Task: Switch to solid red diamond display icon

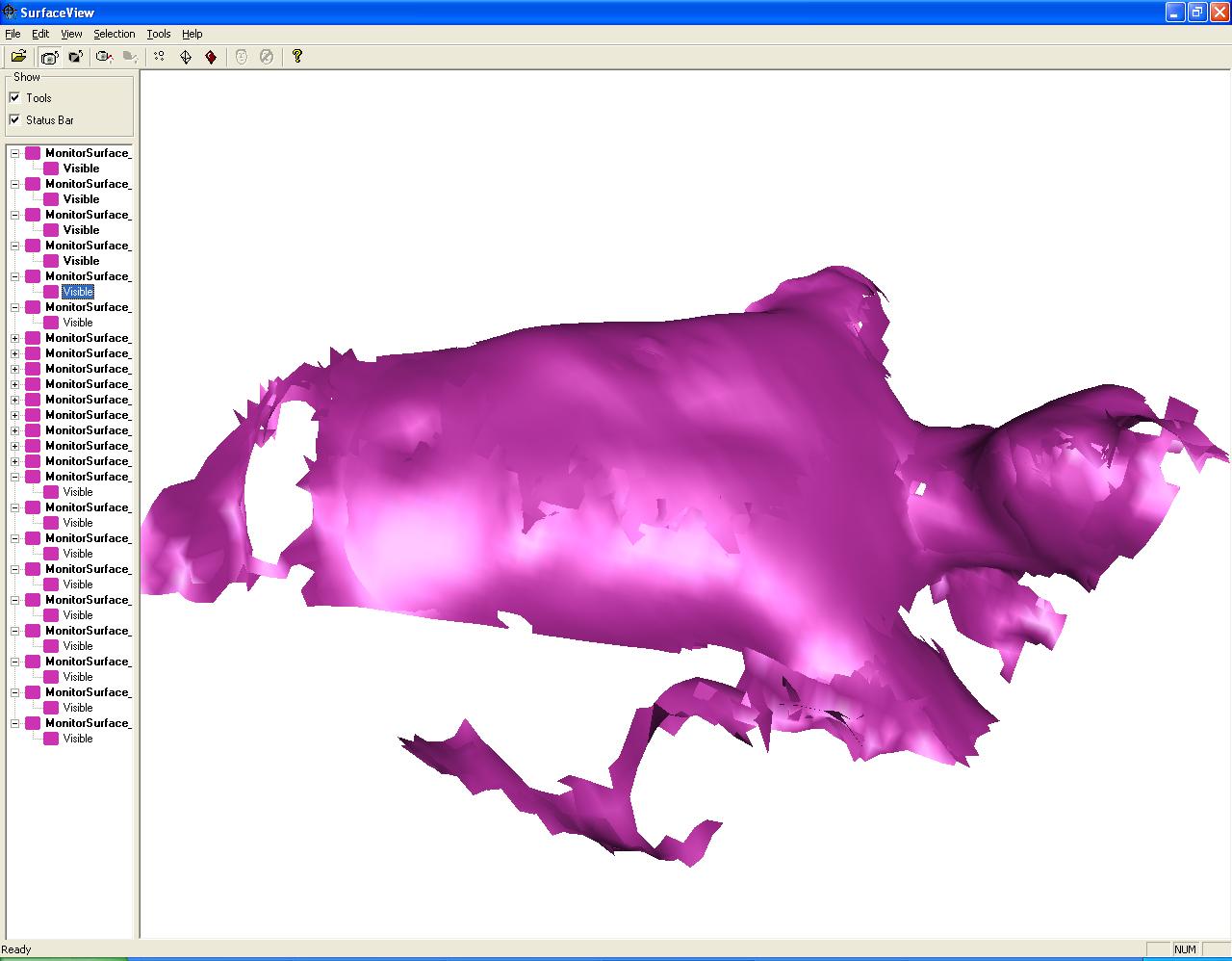Action: click(x=211, y=57)
